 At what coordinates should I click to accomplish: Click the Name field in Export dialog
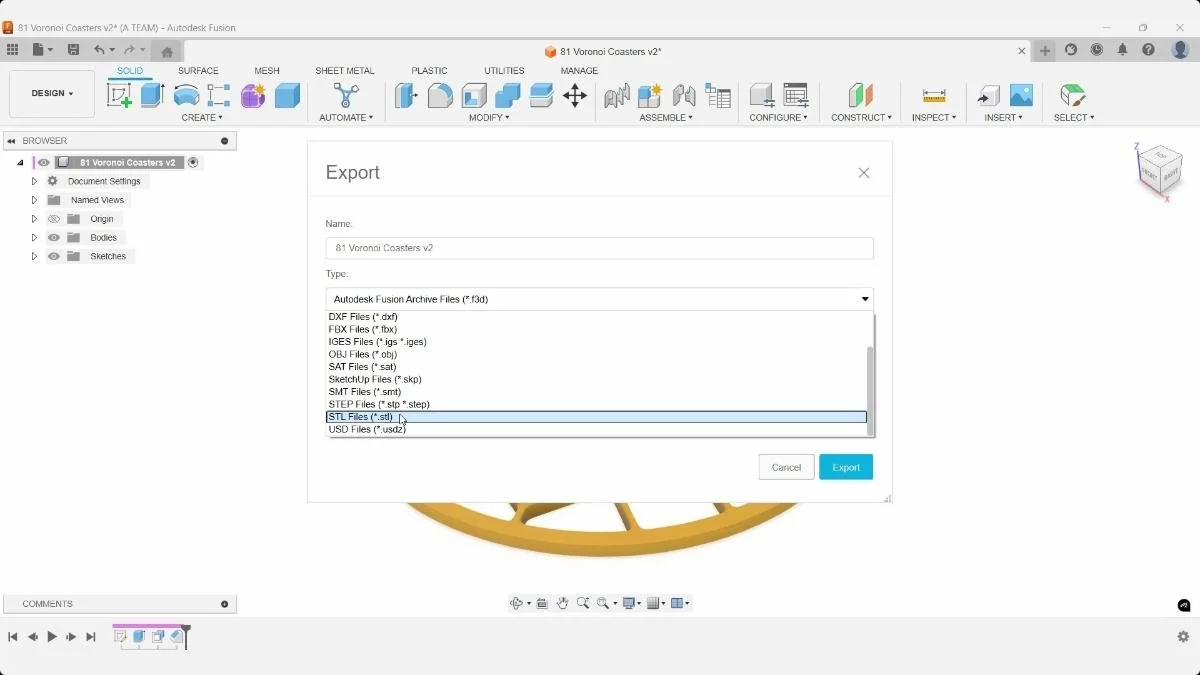[x=600, y=248]
